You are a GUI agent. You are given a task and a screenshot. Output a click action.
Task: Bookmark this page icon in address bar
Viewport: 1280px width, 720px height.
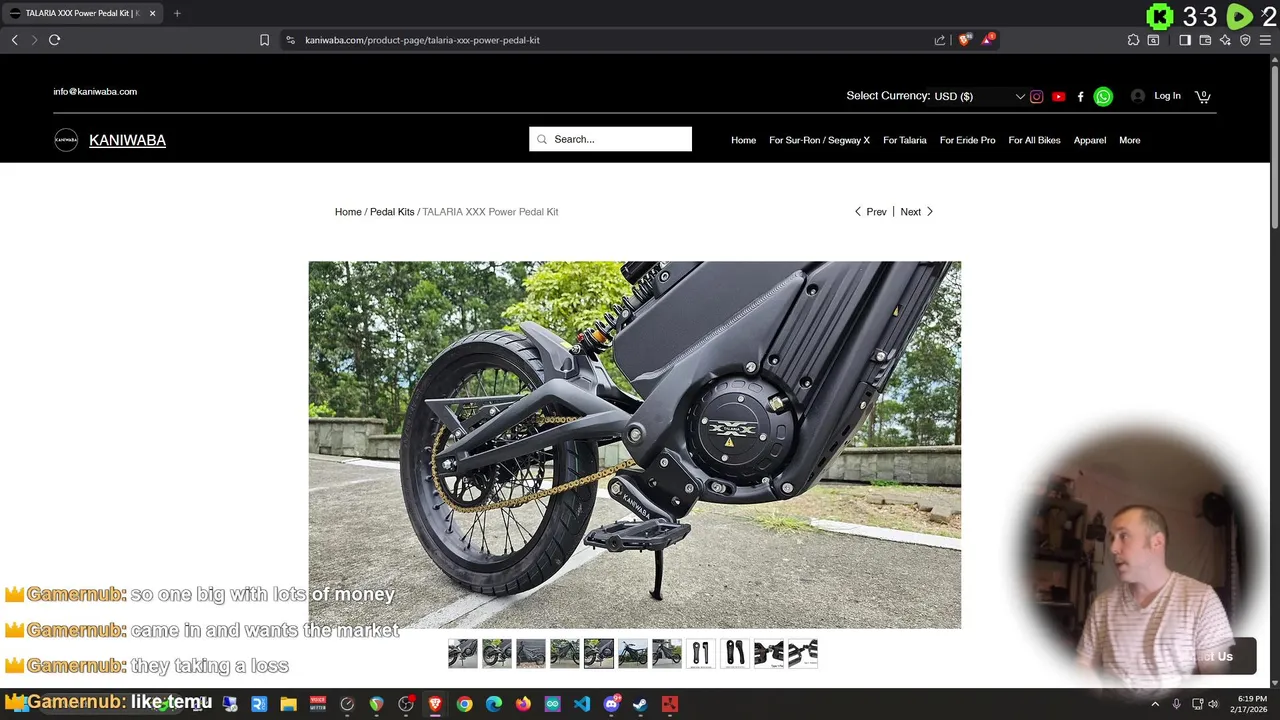click(264, 40)
